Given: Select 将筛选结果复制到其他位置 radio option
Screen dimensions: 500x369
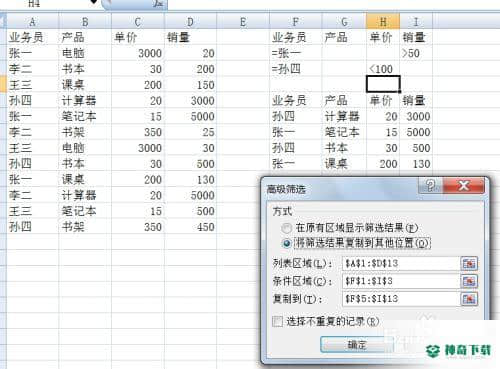Looking at the screenshot, I should click(x=287, y=243).
